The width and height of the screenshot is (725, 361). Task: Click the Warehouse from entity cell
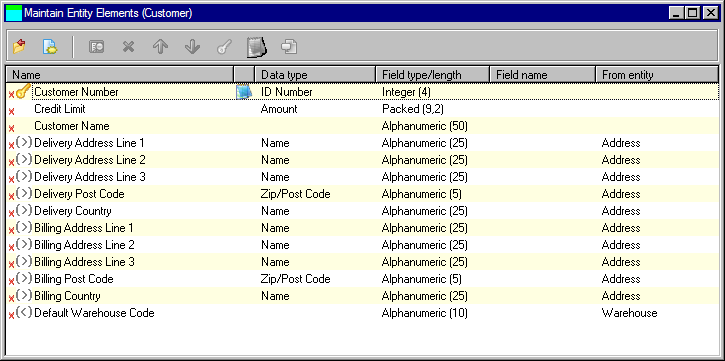coord(629,313)
